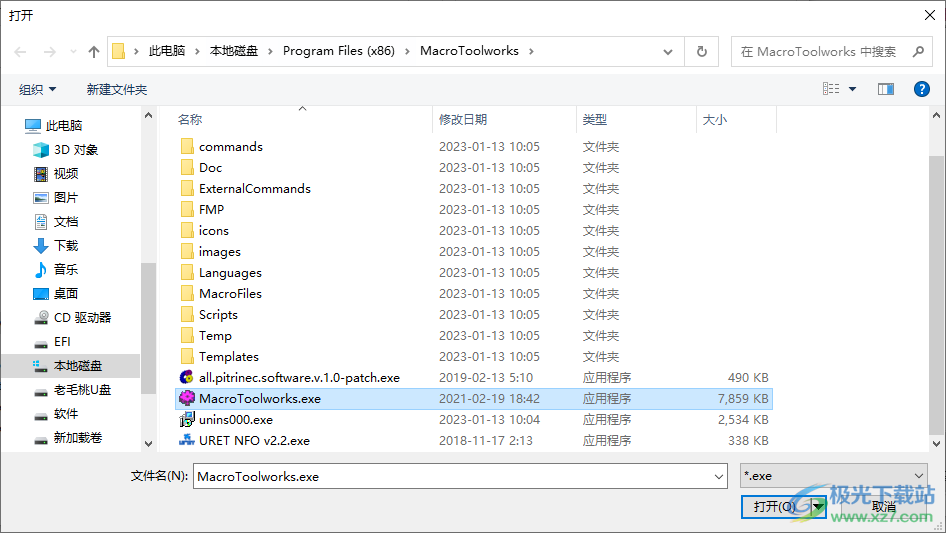Change the file view layout icon
The height and width of the screenshot is (533, 946).
pyautogui.click(x=831, y=89)
